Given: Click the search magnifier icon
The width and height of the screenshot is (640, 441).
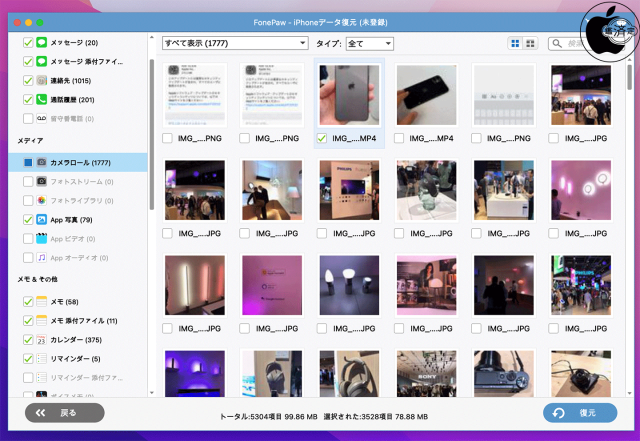Looking at the screenshot, I should pyautogui.click(x=557, y=43).
